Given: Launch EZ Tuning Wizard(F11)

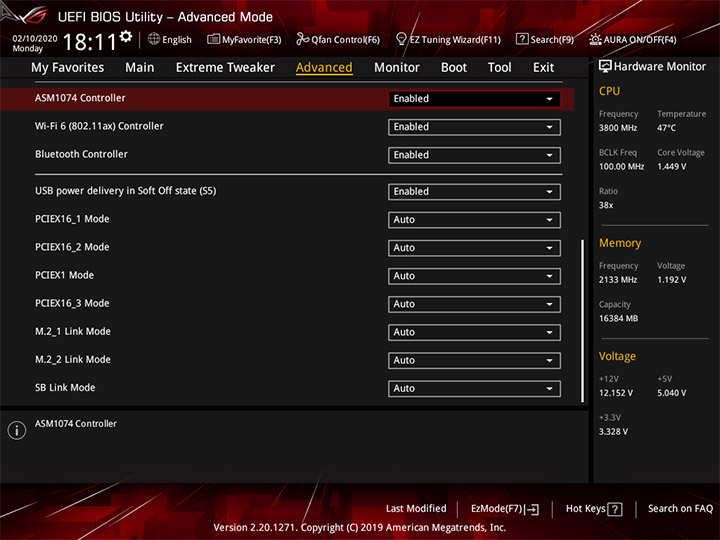Looking at the screenshot, I should (448, 39).
